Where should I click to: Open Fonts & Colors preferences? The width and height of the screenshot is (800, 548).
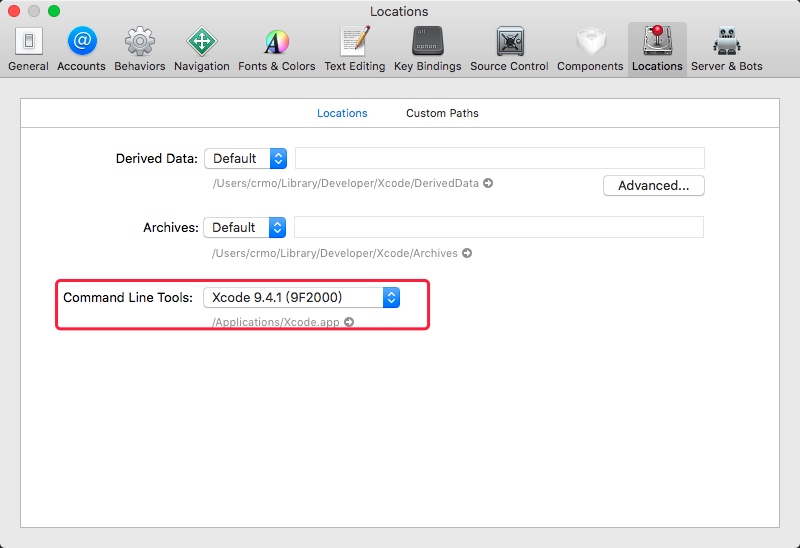[276, 48]
